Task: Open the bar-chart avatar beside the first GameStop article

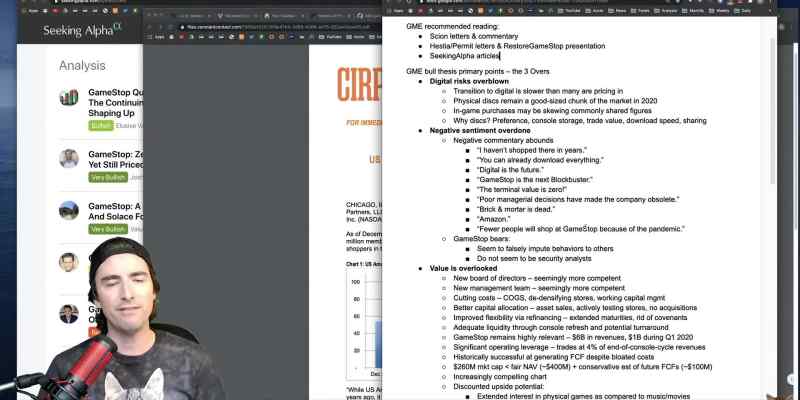Action: (x=69, y=97)
